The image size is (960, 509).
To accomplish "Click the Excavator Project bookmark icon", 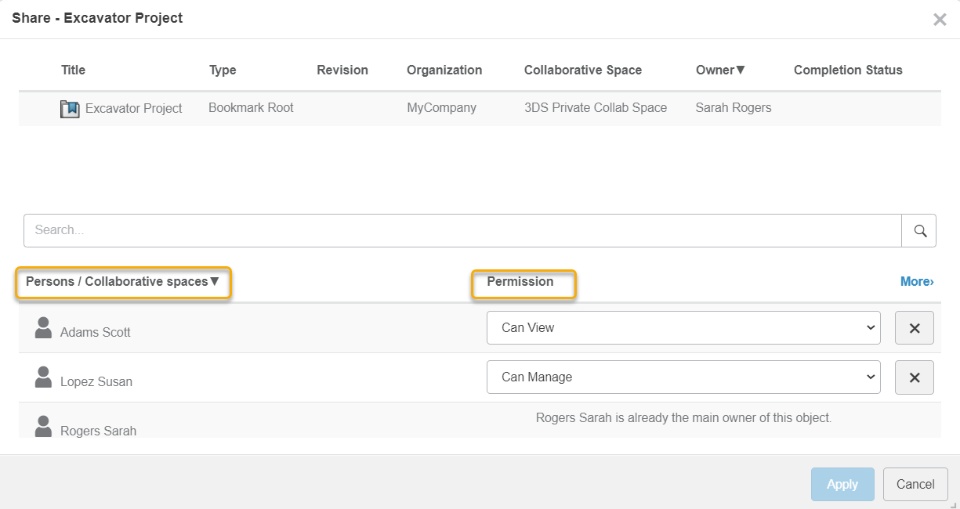I will [x=69, y=108].
